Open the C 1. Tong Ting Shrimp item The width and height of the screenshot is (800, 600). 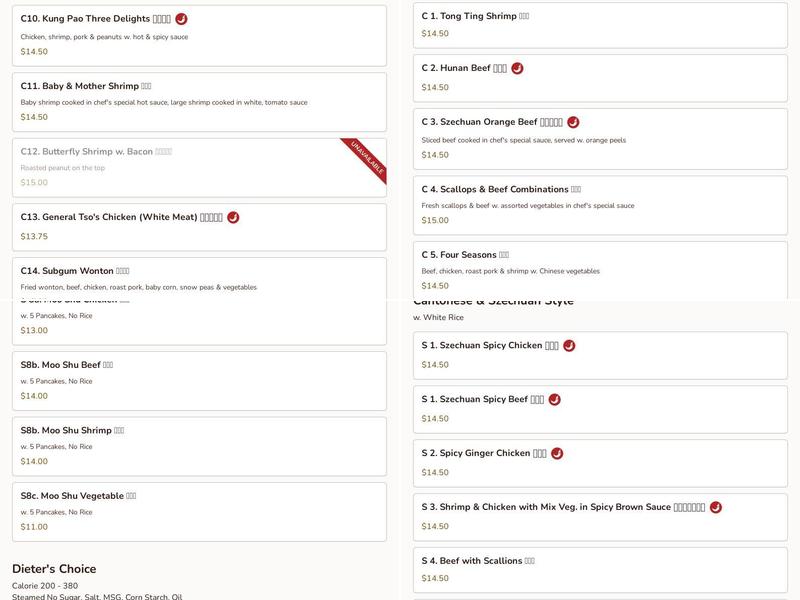(x=600, y=25)
